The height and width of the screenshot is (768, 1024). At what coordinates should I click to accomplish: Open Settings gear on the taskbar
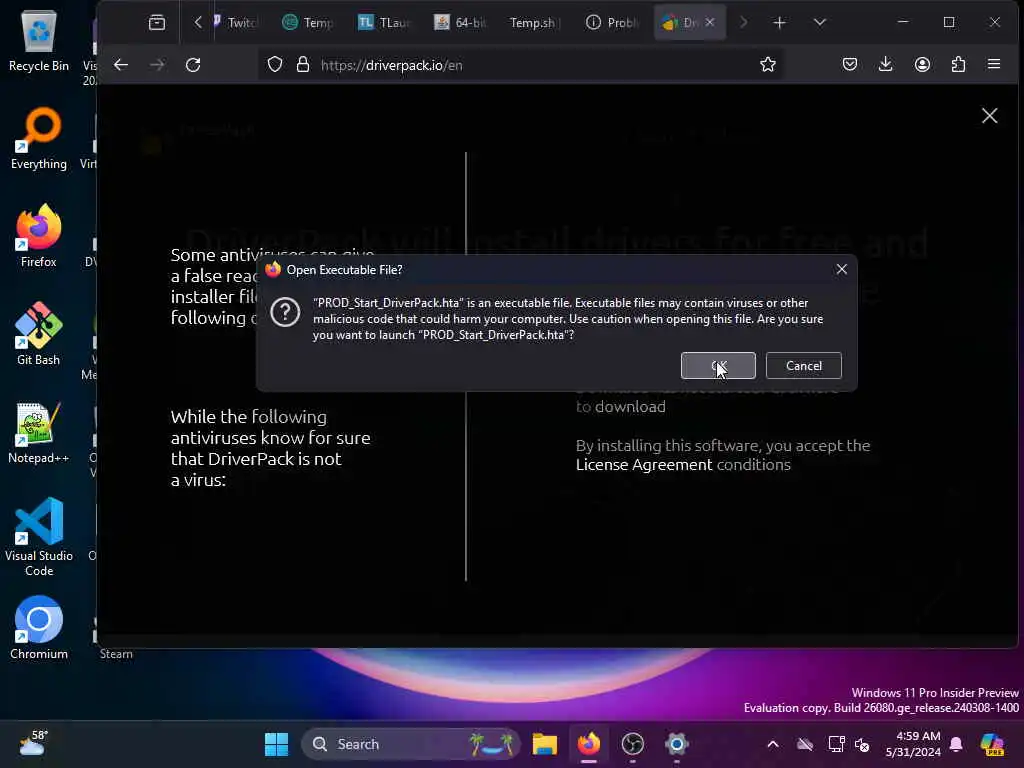click(x=677, y=744)
